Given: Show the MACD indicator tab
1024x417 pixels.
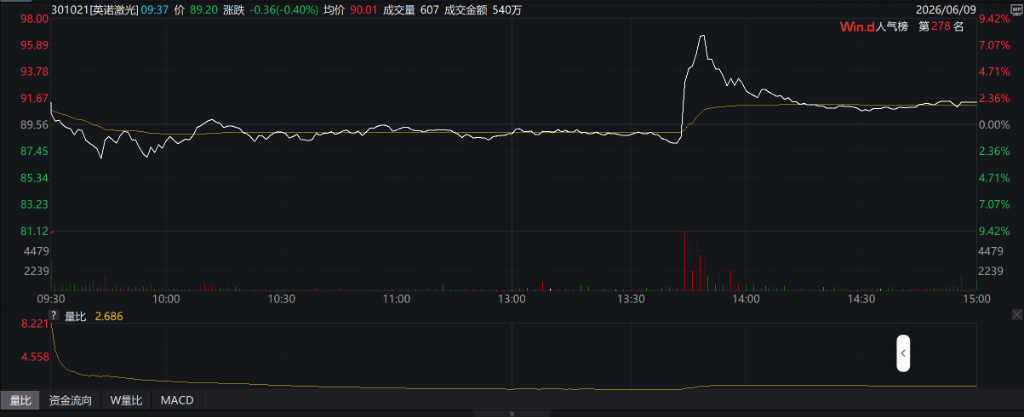Looking at the screenshot, I should click(177, 400).
